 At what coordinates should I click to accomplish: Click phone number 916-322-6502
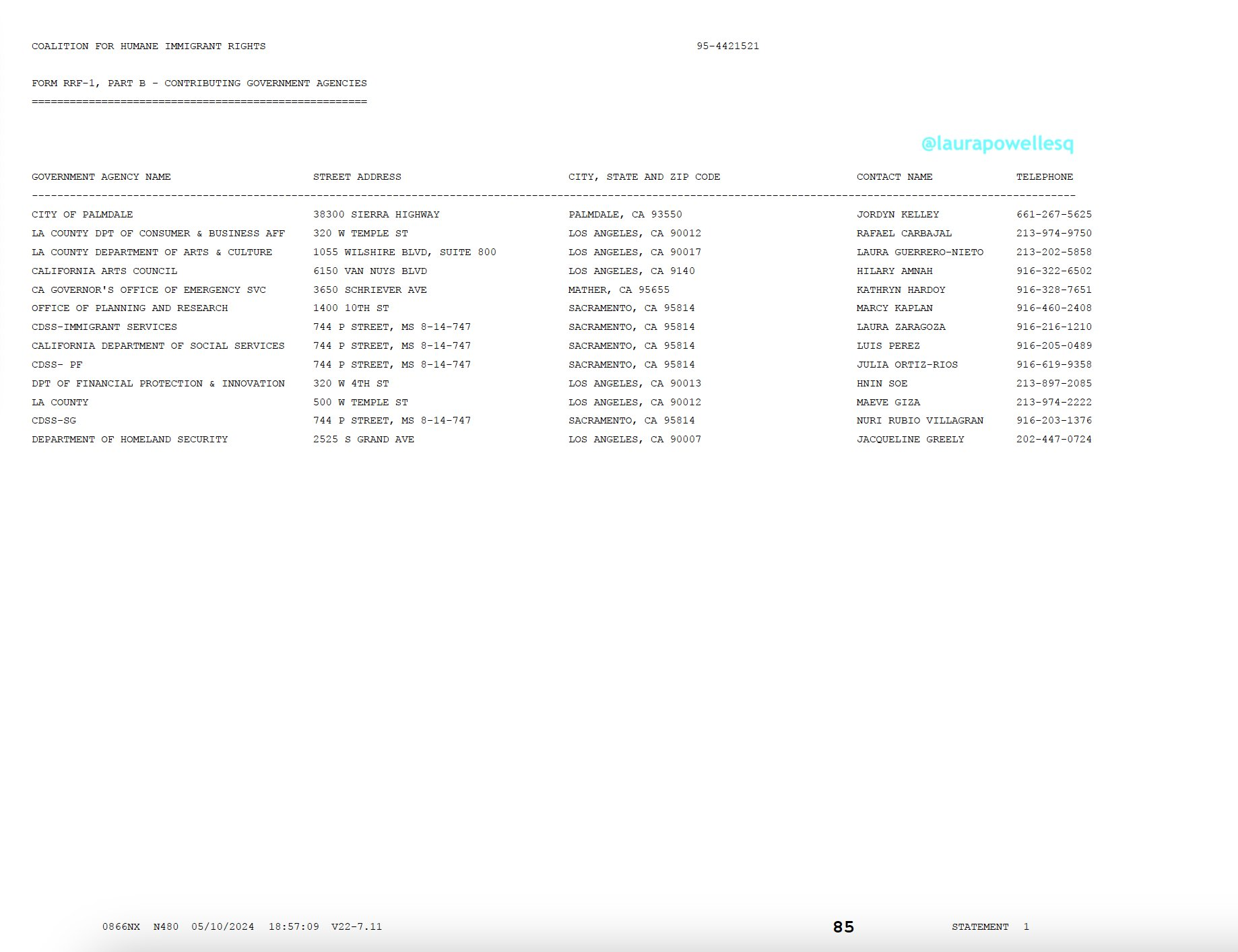(1054, 271)
